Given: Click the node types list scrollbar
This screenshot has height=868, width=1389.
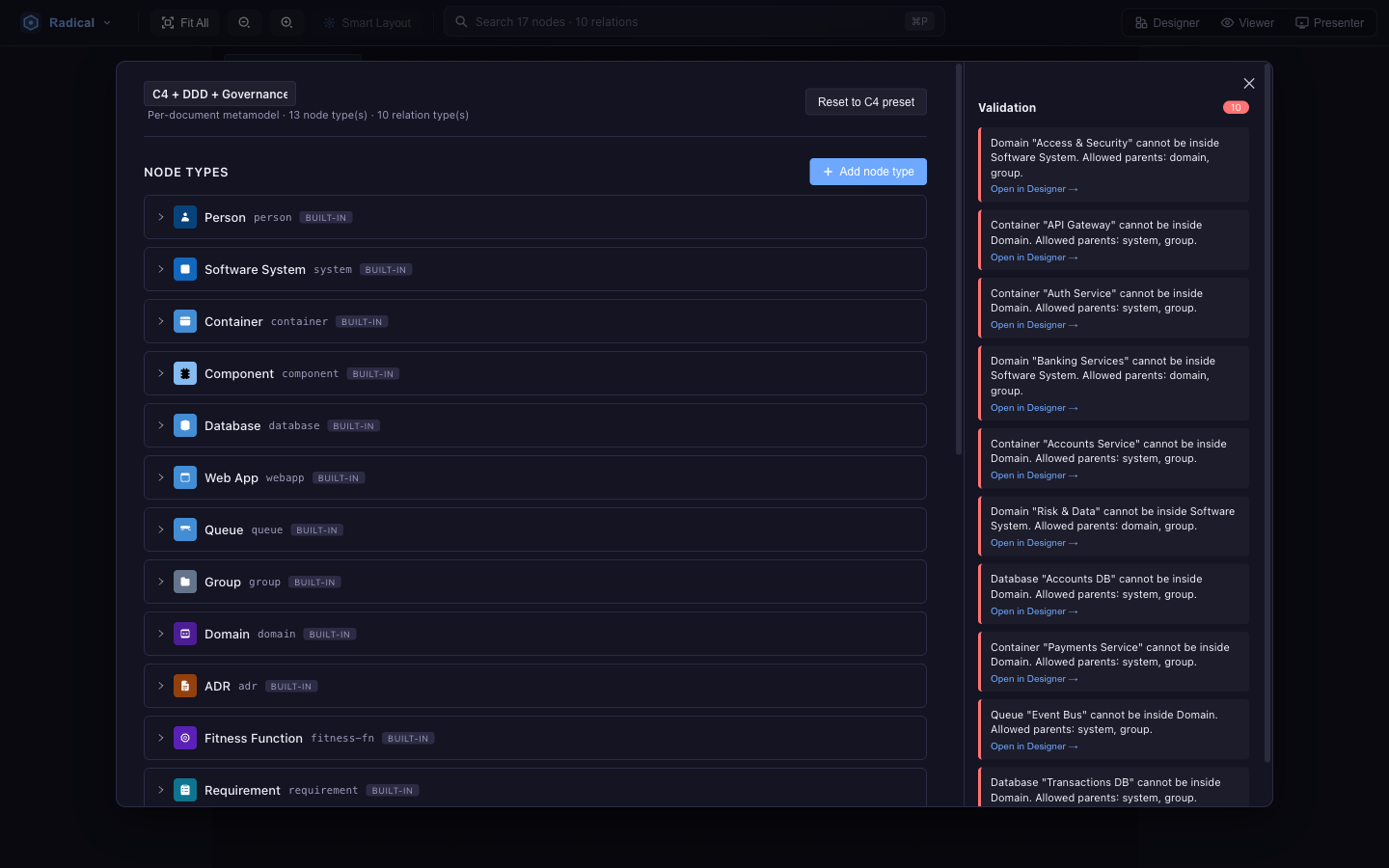Looking at the screenshot, I should [x=959, y=259].
